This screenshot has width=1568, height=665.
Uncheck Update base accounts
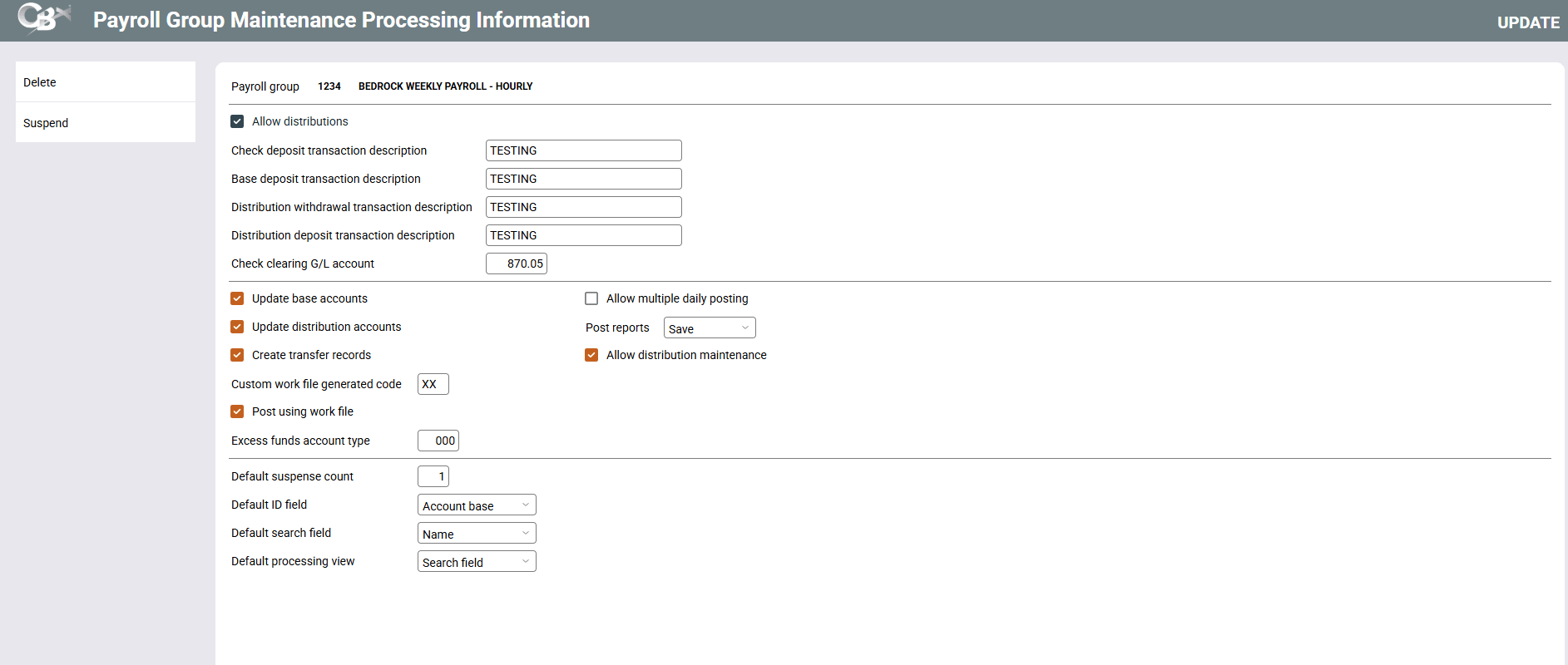point(237,298)
